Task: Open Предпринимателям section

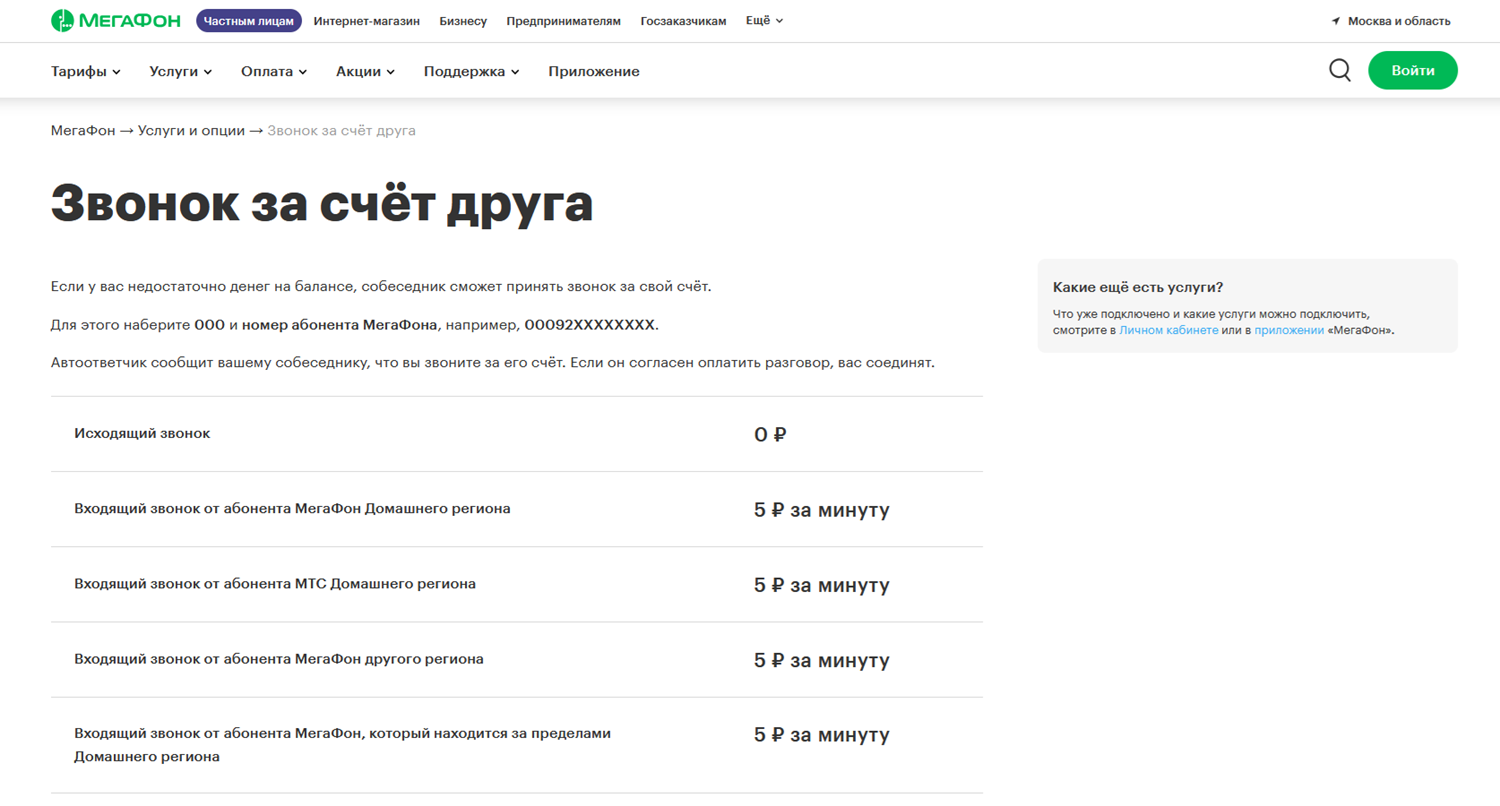Action: click(x=563, y=21)
